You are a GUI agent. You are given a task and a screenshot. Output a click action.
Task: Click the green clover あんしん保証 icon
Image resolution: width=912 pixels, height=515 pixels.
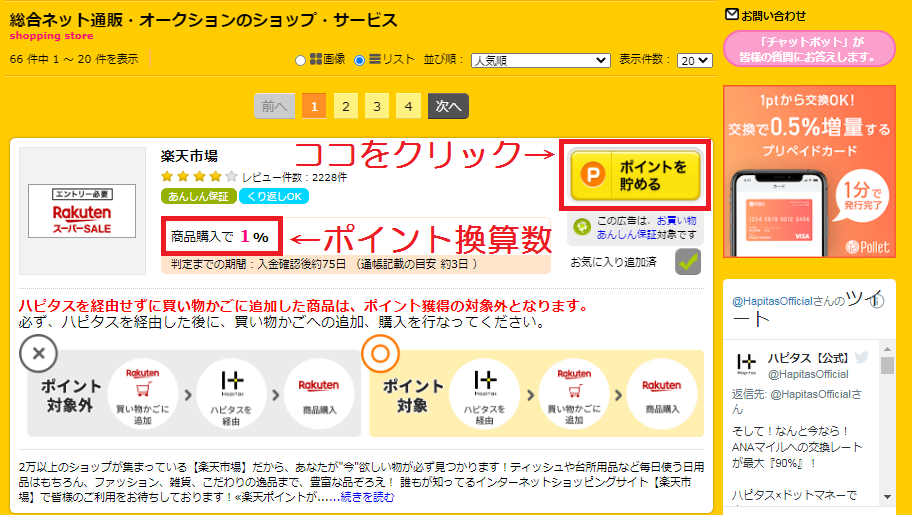(582, 227)
